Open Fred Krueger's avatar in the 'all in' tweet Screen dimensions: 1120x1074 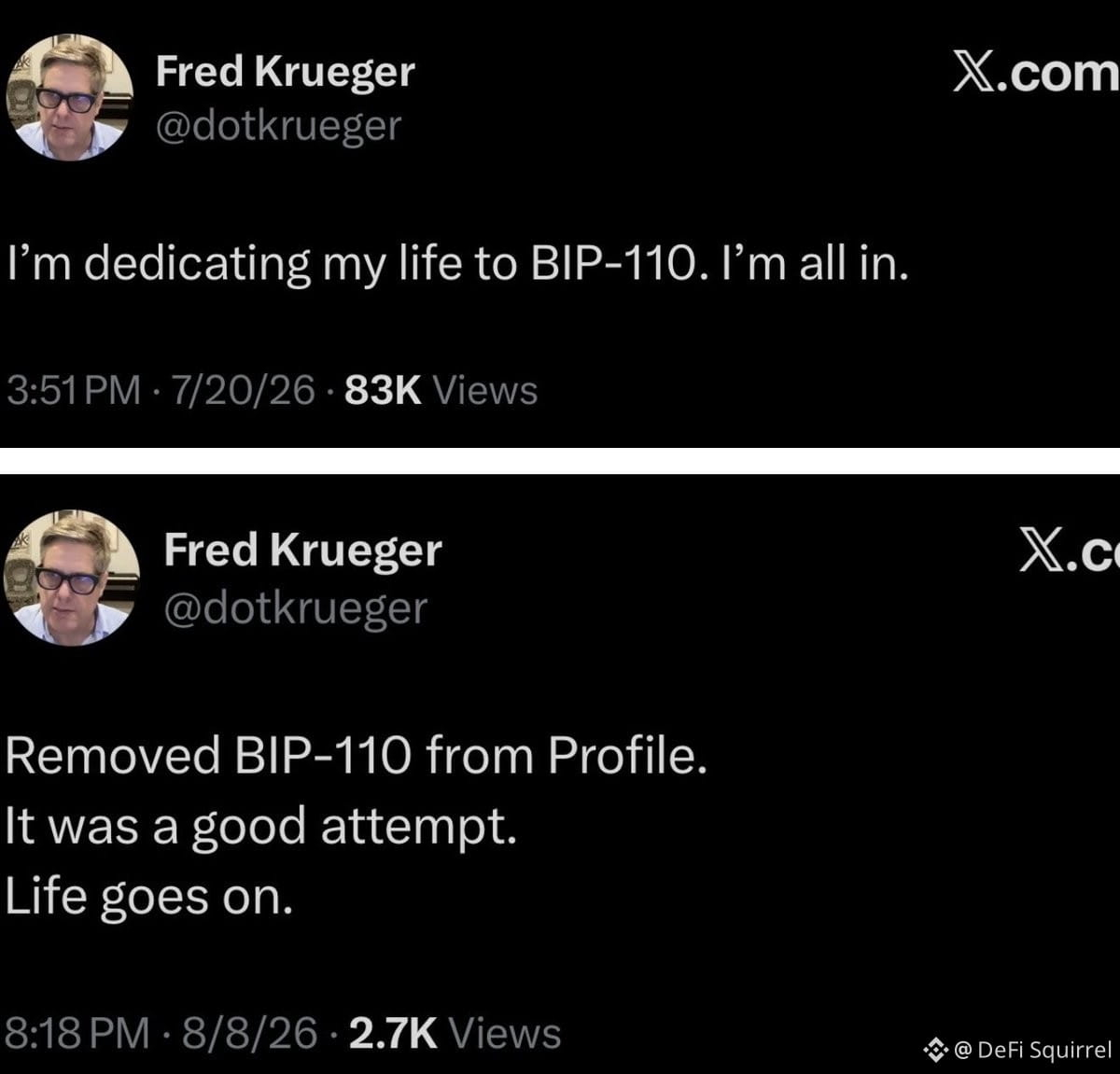coord(70,98)
